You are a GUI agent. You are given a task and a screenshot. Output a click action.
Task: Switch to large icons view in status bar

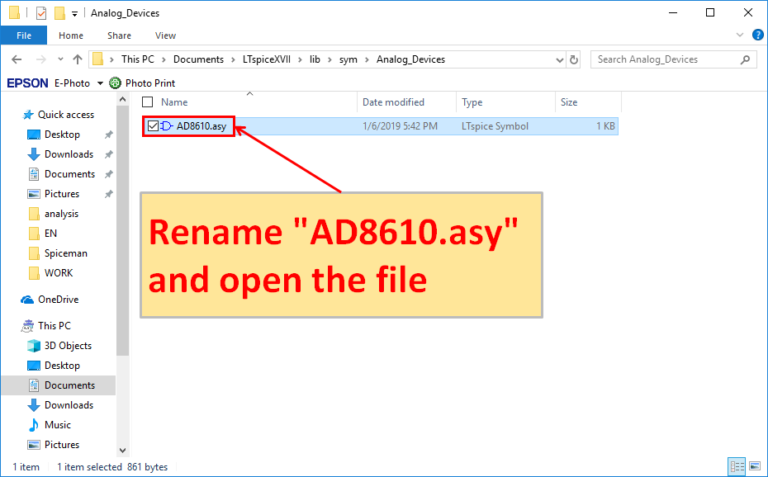[x=753, y=467]
